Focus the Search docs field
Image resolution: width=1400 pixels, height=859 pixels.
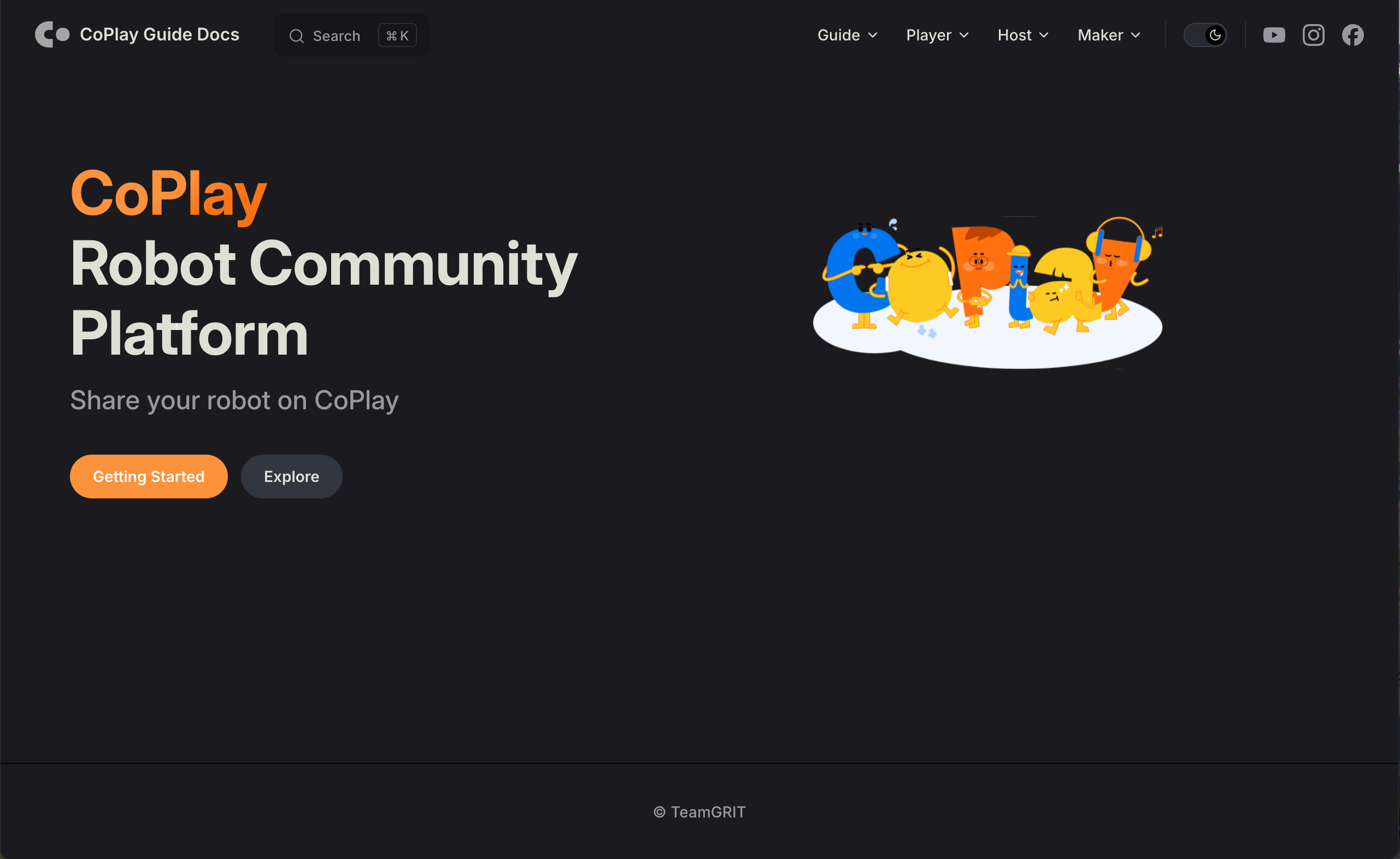352,35
